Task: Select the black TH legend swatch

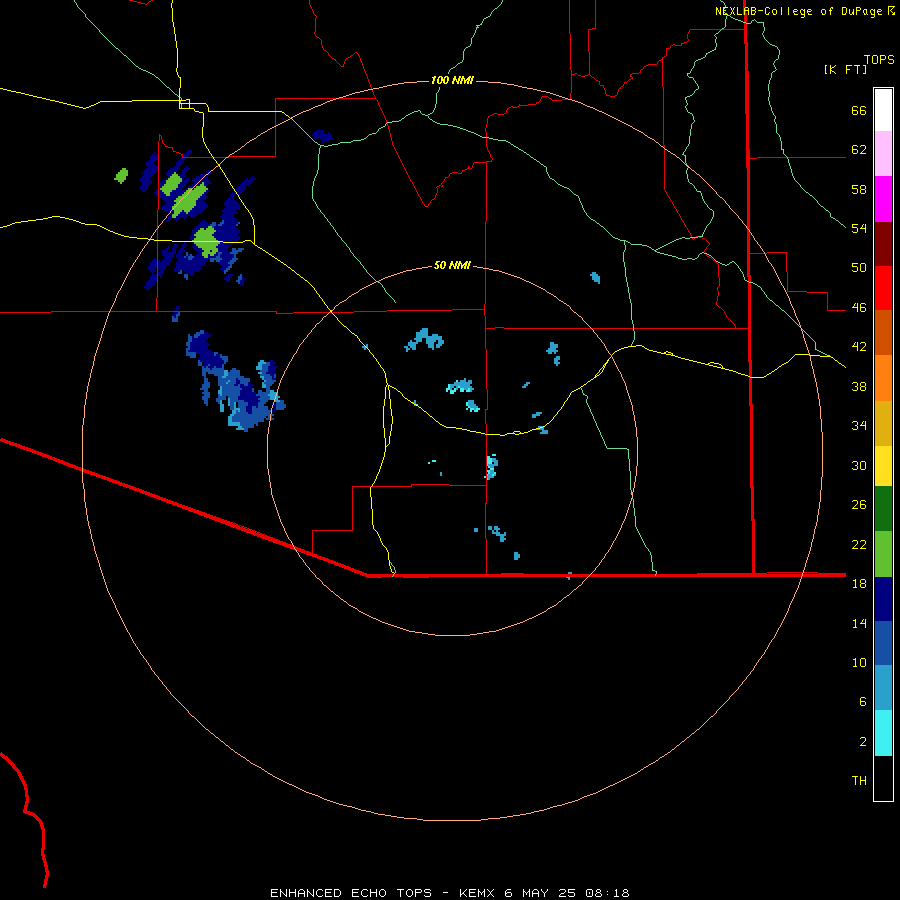Action: (883, 778)
